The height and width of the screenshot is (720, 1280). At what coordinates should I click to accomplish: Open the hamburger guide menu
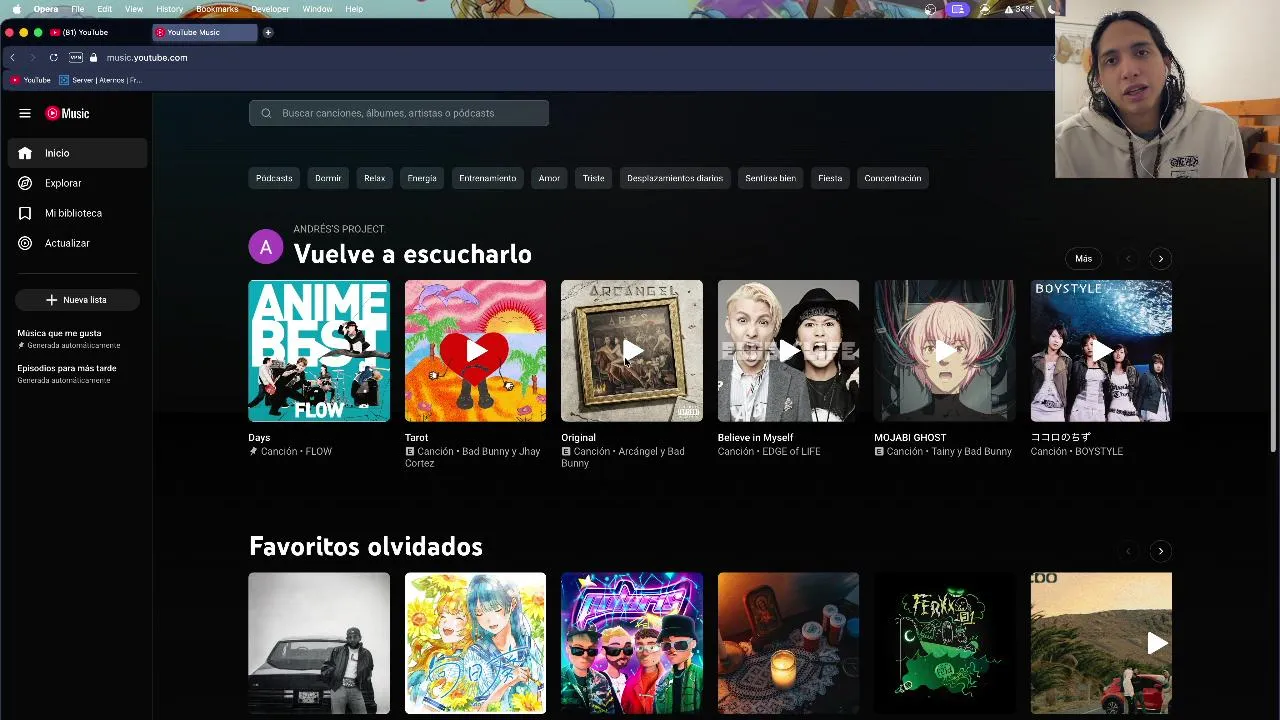pyautogui.click(x=25, y=113)
